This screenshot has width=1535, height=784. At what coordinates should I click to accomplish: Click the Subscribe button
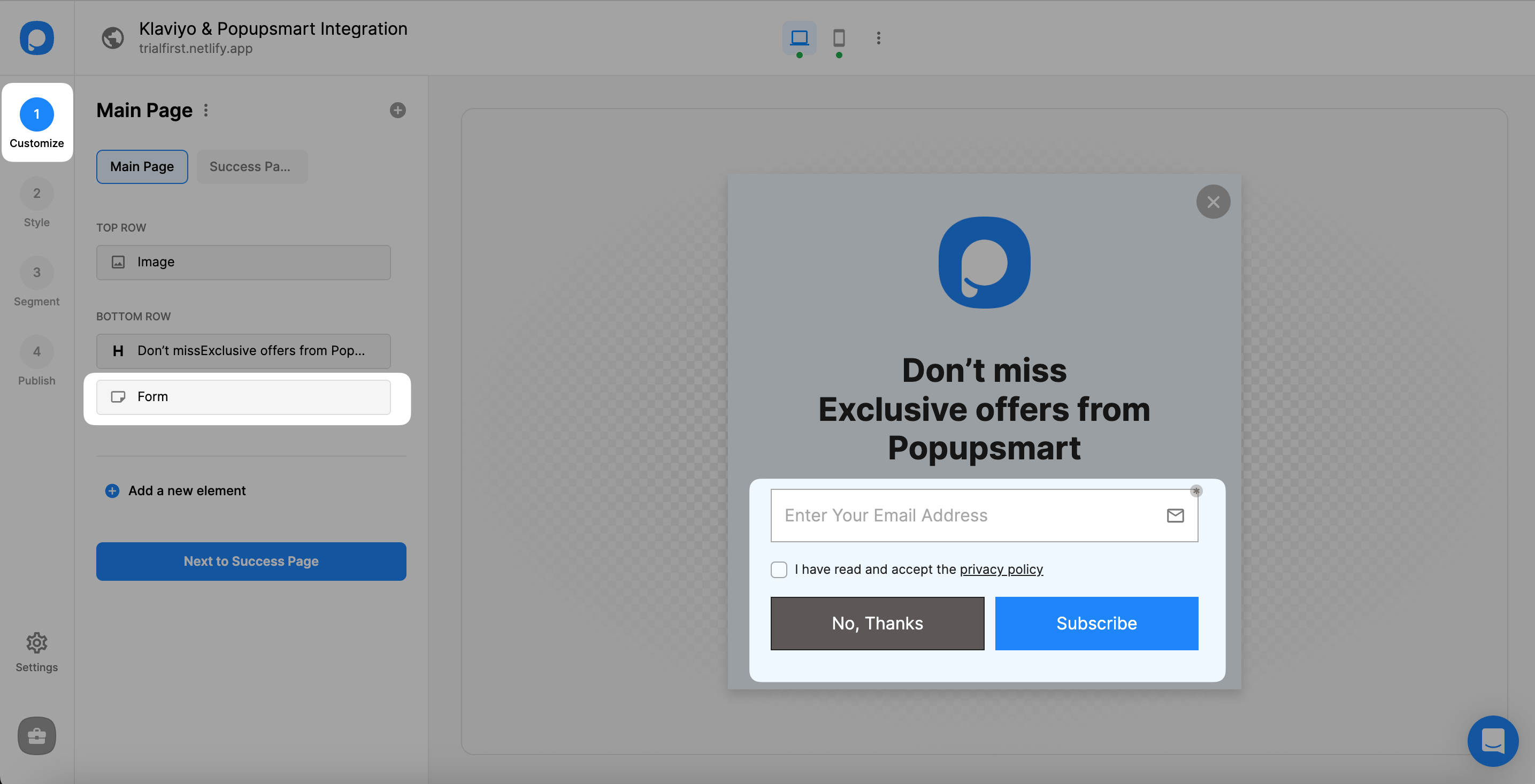tap(1096, 623)
